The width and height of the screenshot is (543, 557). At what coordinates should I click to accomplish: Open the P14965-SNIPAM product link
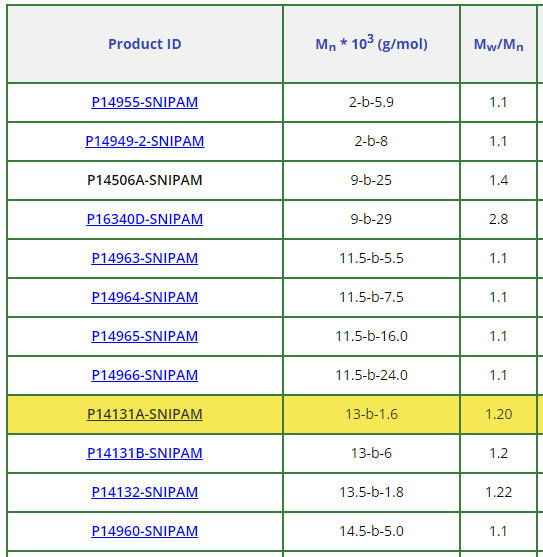(145, 336)
